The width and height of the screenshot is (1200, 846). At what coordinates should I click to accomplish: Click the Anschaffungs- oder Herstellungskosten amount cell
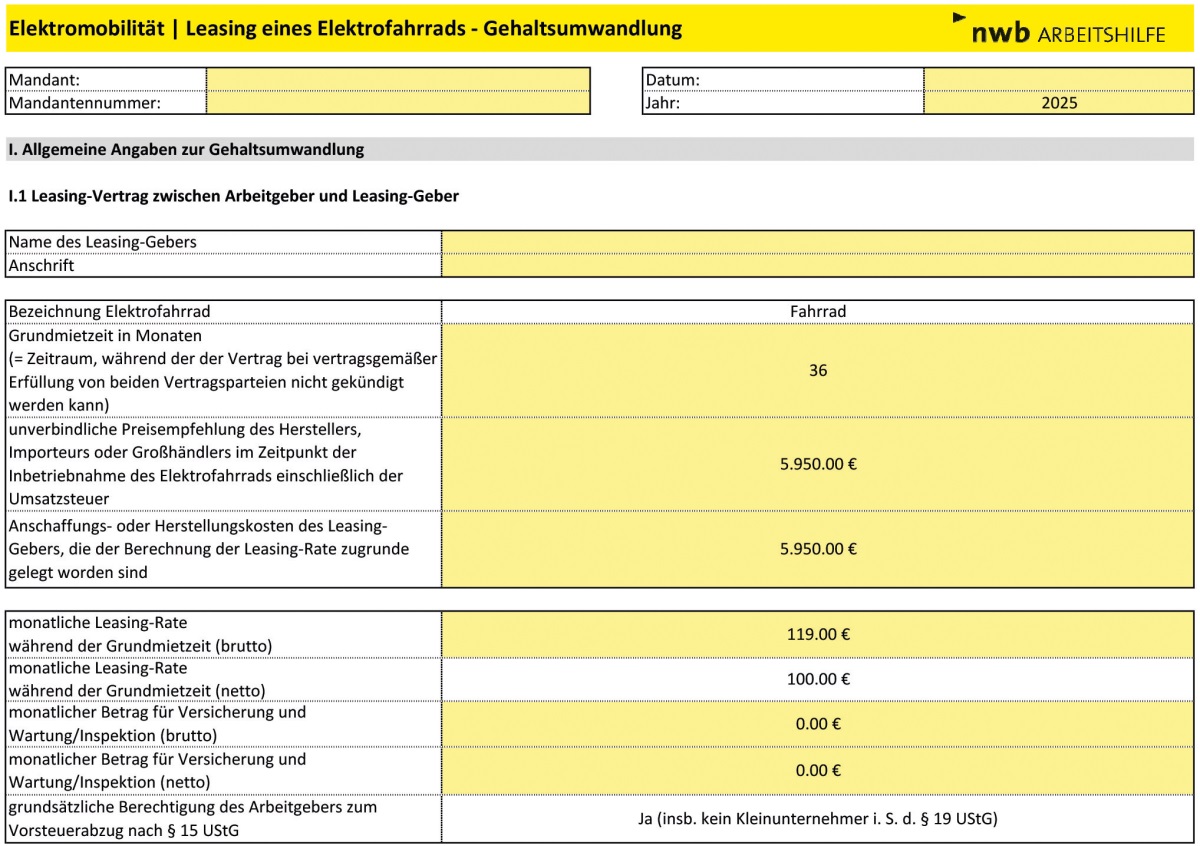click(x=817, y=549)
